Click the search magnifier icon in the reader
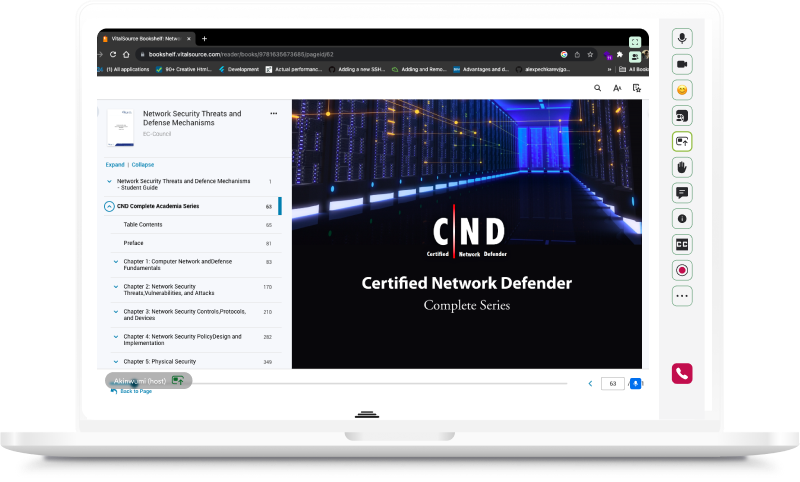The height and width of the screenshot is (482, 800). [598, 88]
